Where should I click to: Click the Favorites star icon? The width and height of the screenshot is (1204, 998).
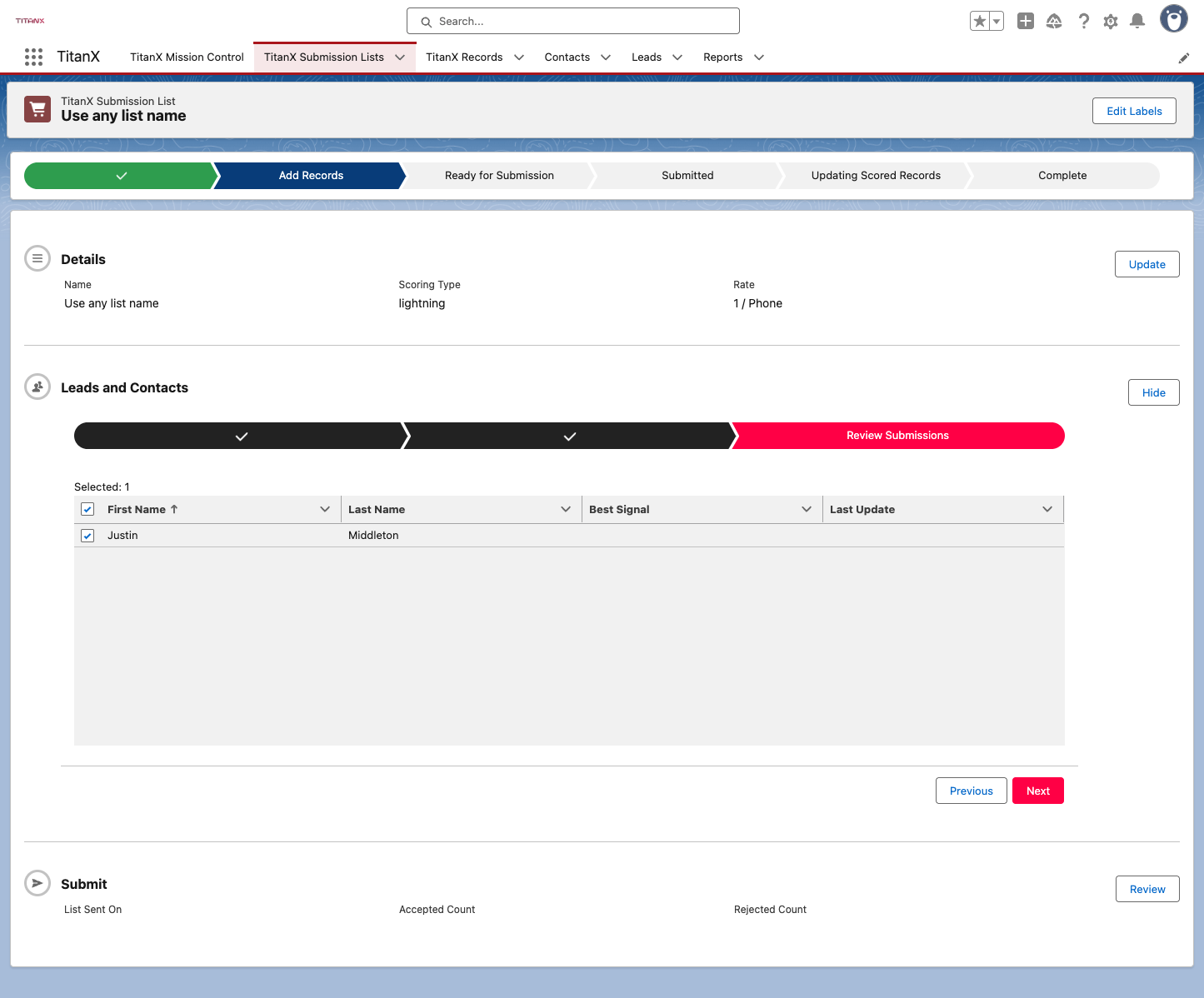tap(980, 21)
